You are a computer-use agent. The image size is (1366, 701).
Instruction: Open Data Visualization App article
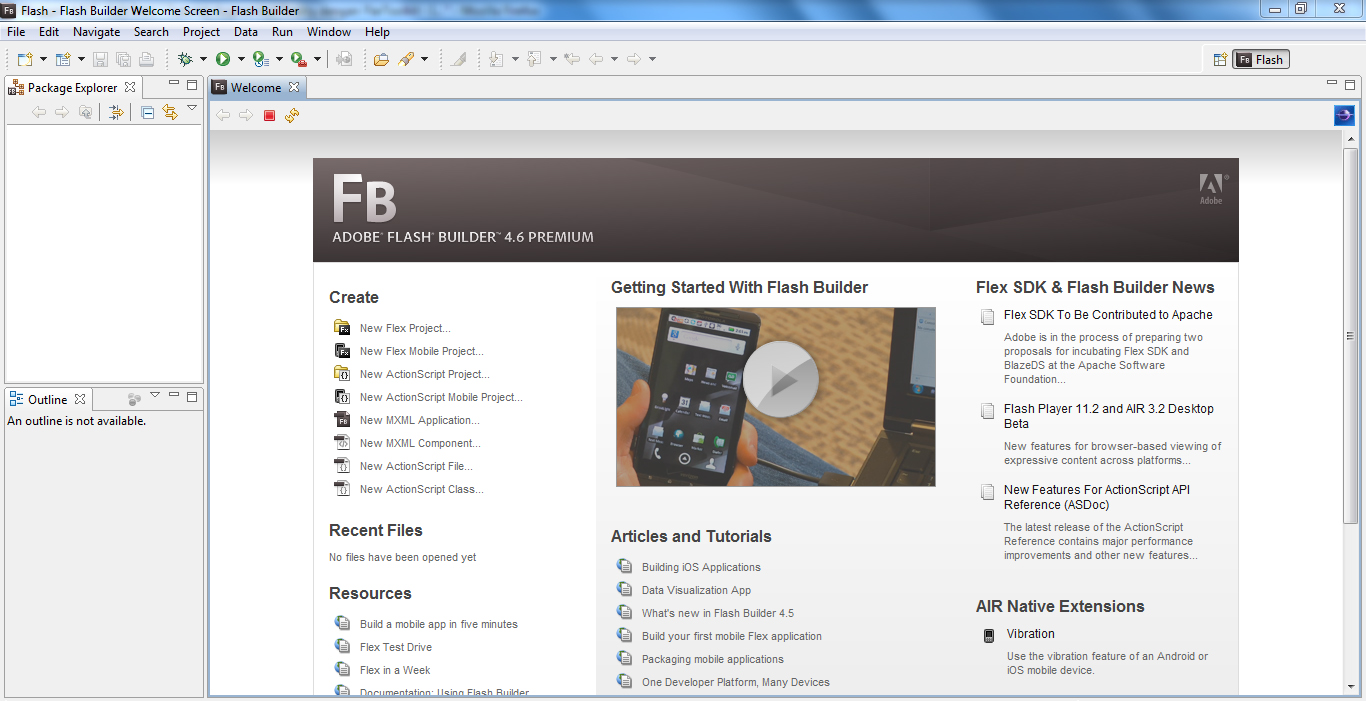pyautogui.click(x=696, y=590)
